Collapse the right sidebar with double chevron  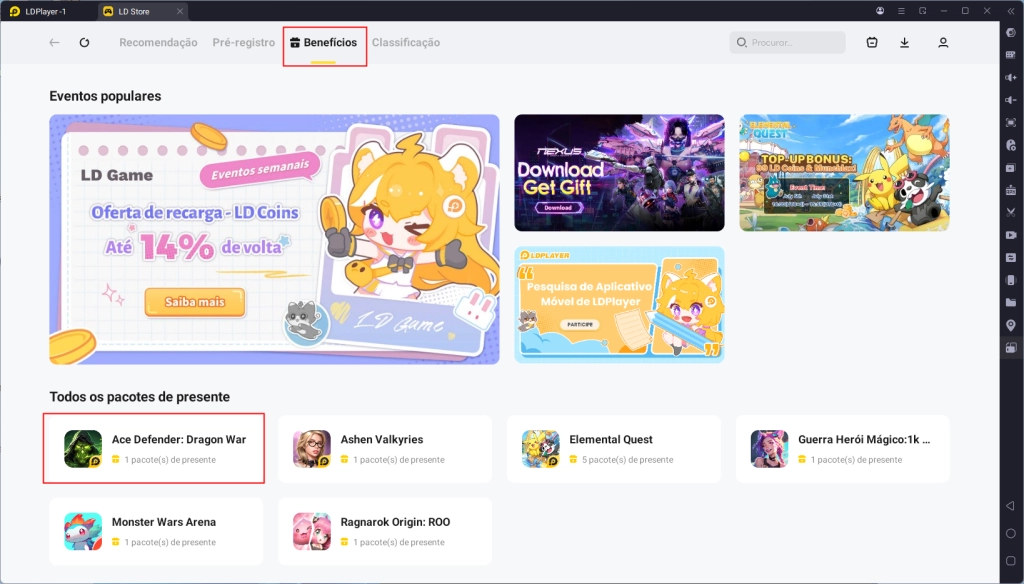tap(1010, 10)
